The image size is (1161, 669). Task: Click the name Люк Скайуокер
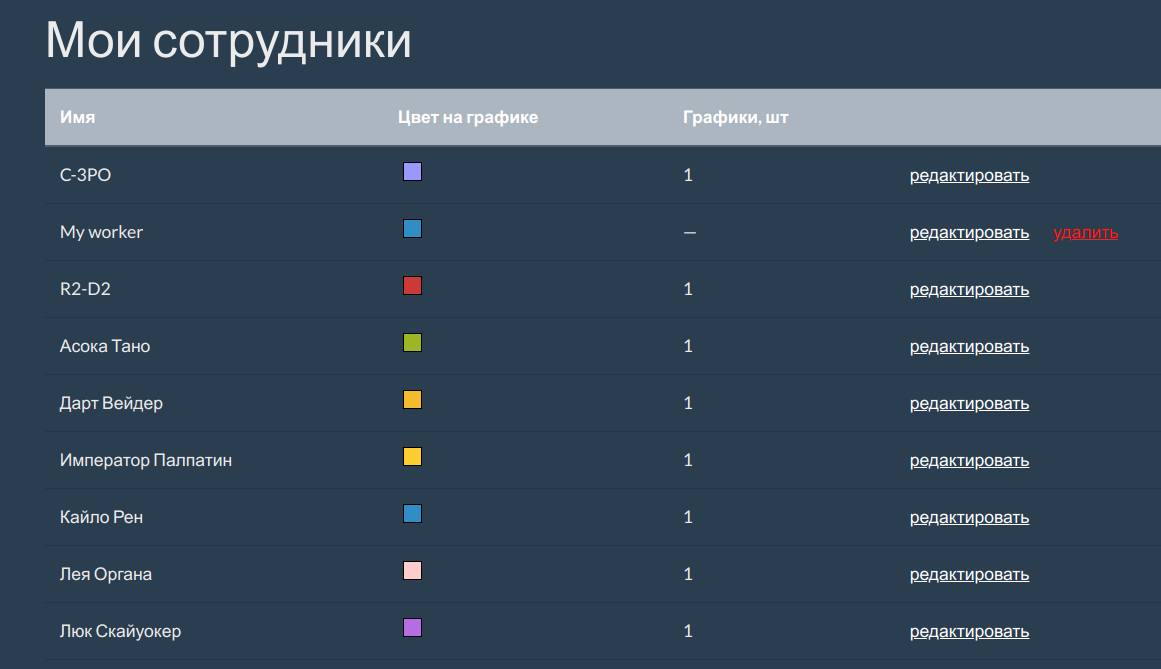point(121,631)
